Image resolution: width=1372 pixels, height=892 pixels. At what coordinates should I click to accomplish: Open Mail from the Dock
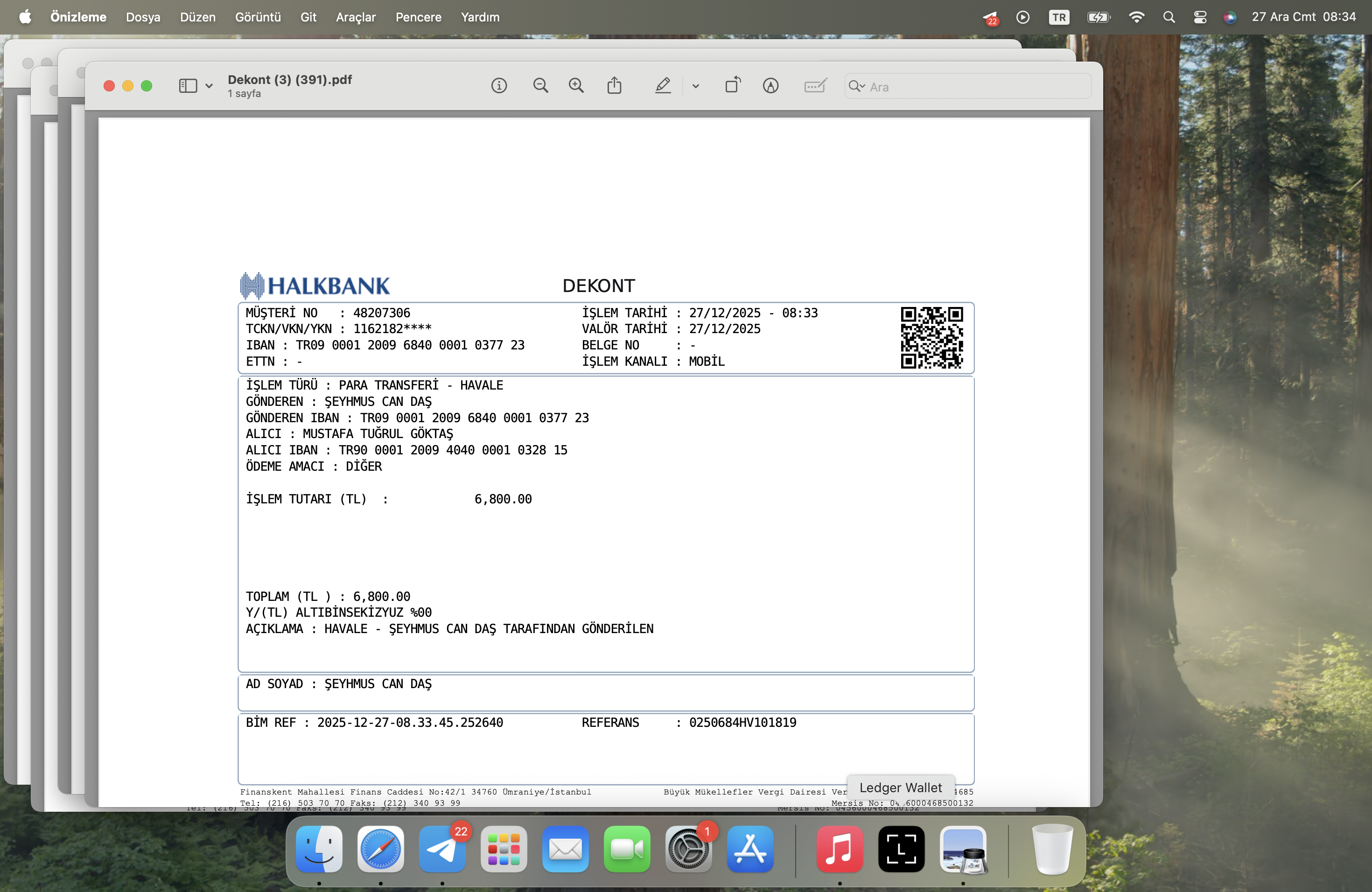[x=566, y=849]
